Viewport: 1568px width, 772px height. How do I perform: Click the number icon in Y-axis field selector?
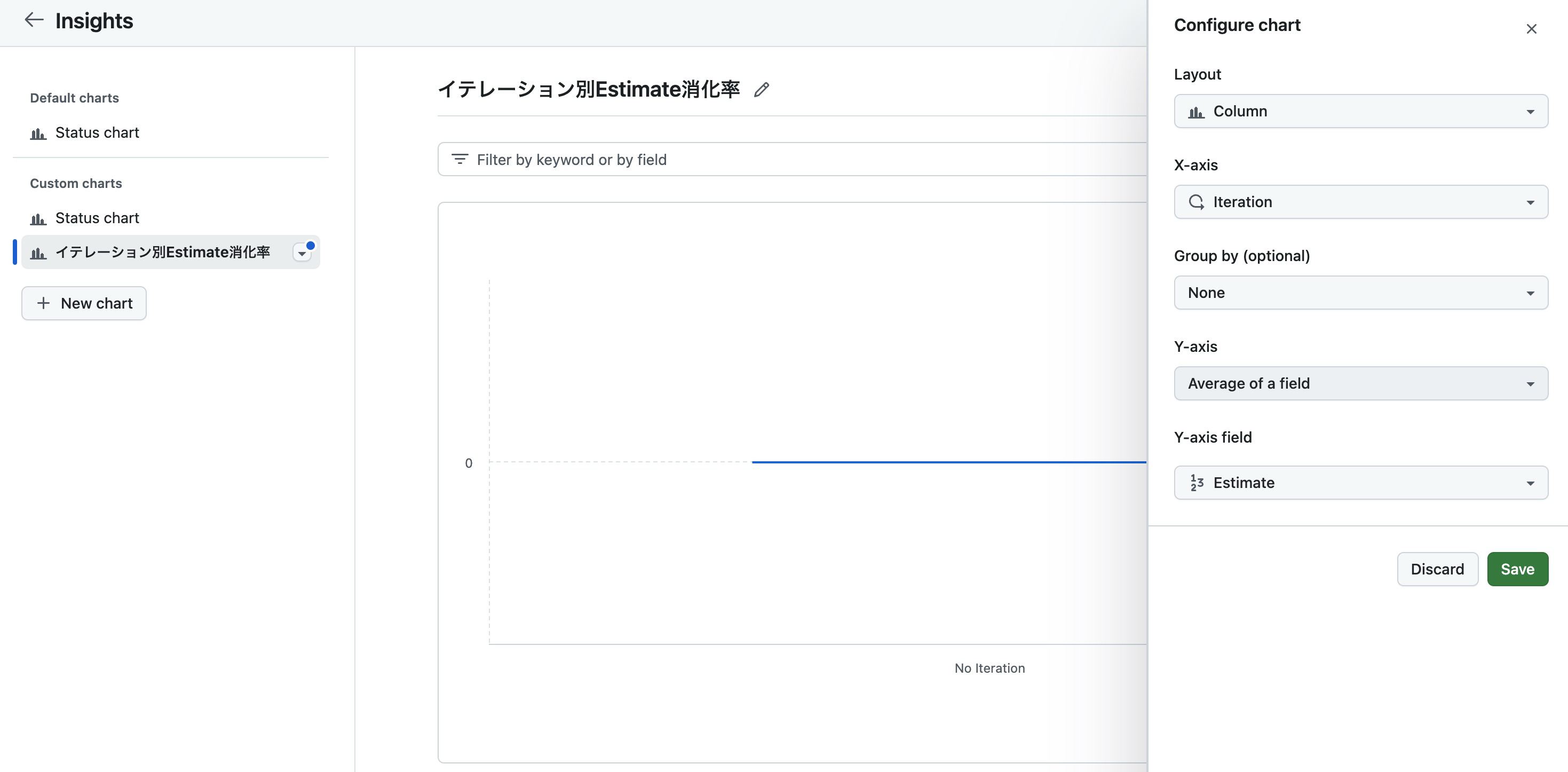[x=1196, y=483]
